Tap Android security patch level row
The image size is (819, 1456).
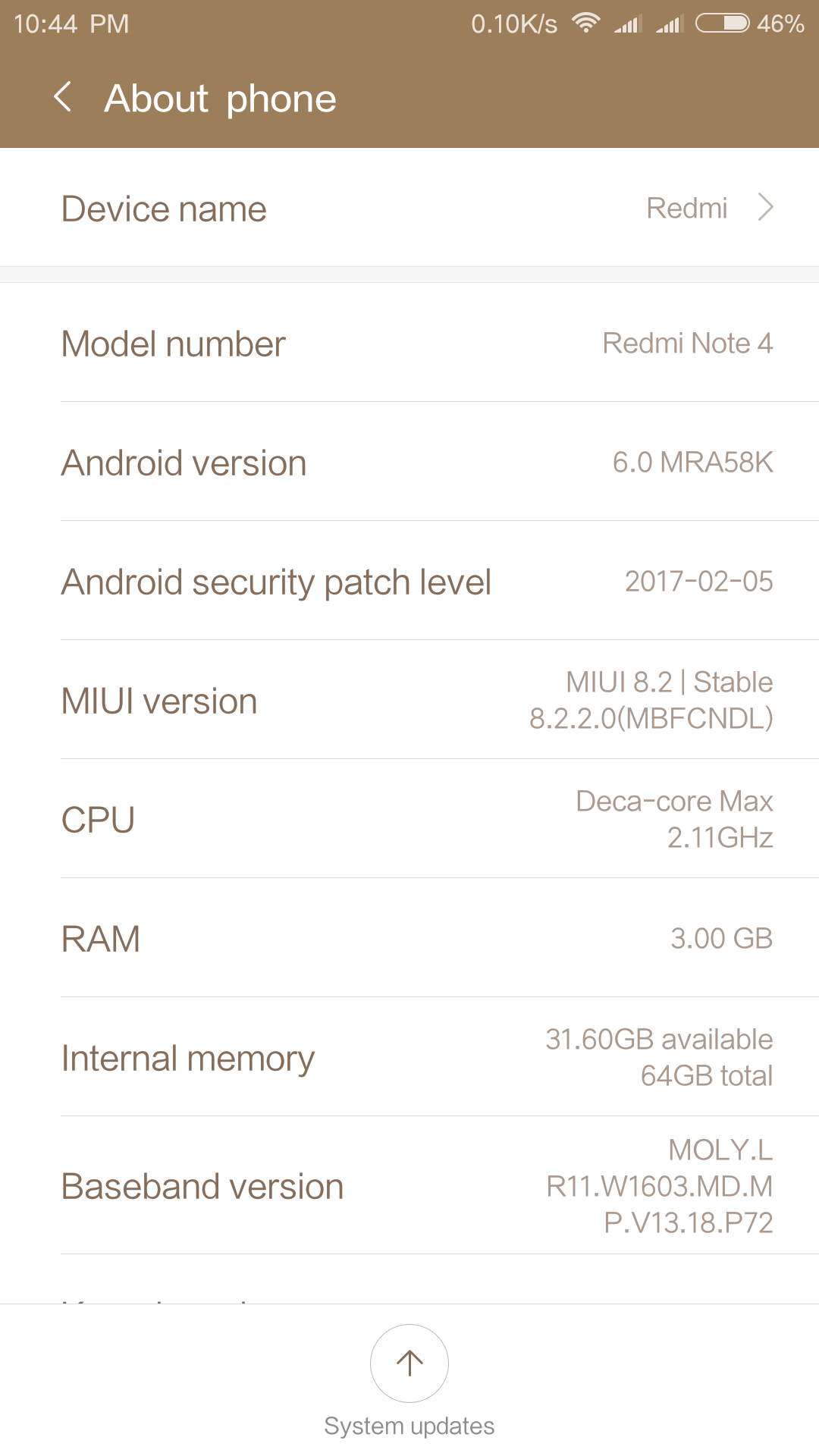click(x=409, y=582)
